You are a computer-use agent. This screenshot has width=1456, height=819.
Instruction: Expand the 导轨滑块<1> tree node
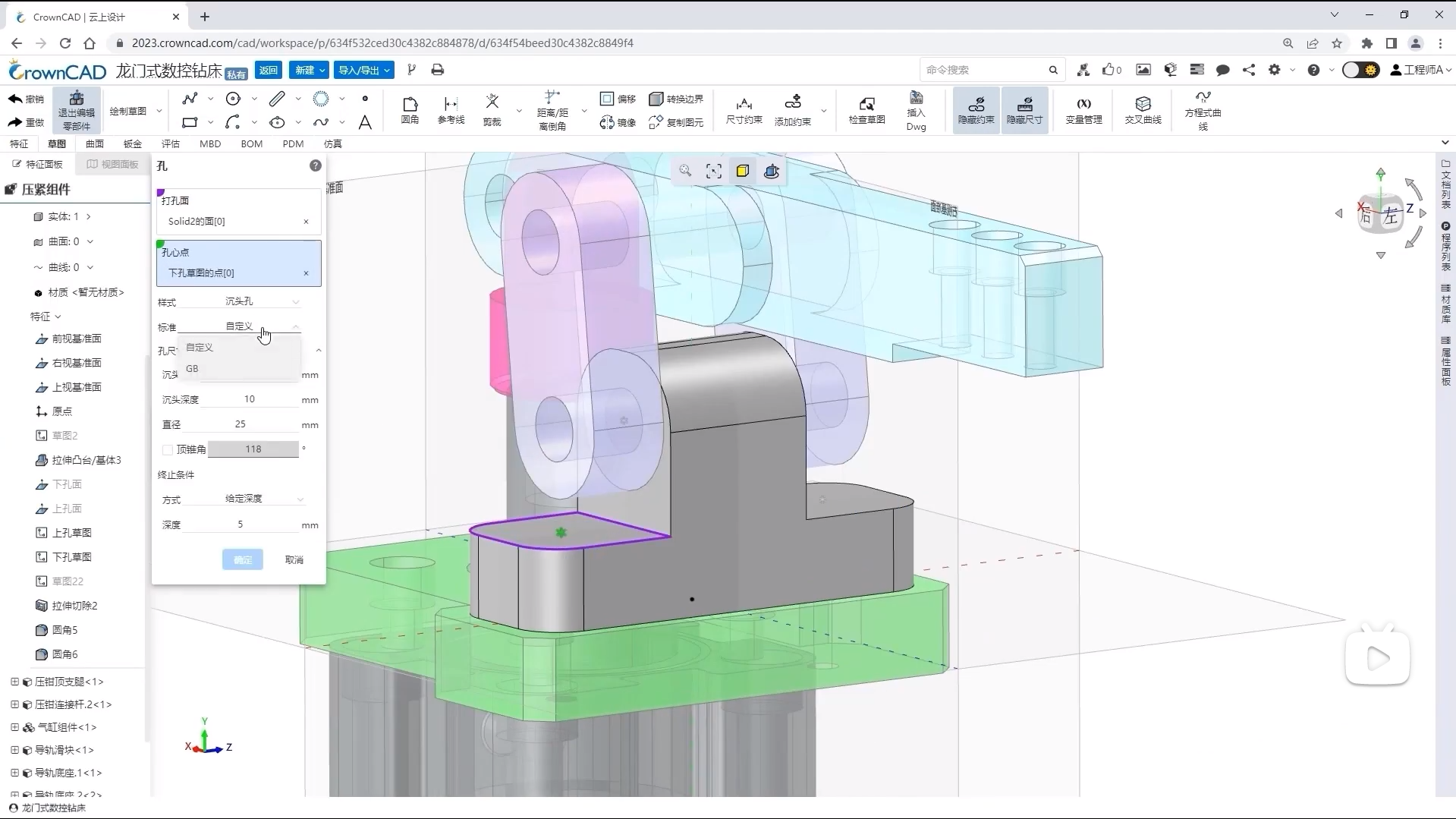14,750
